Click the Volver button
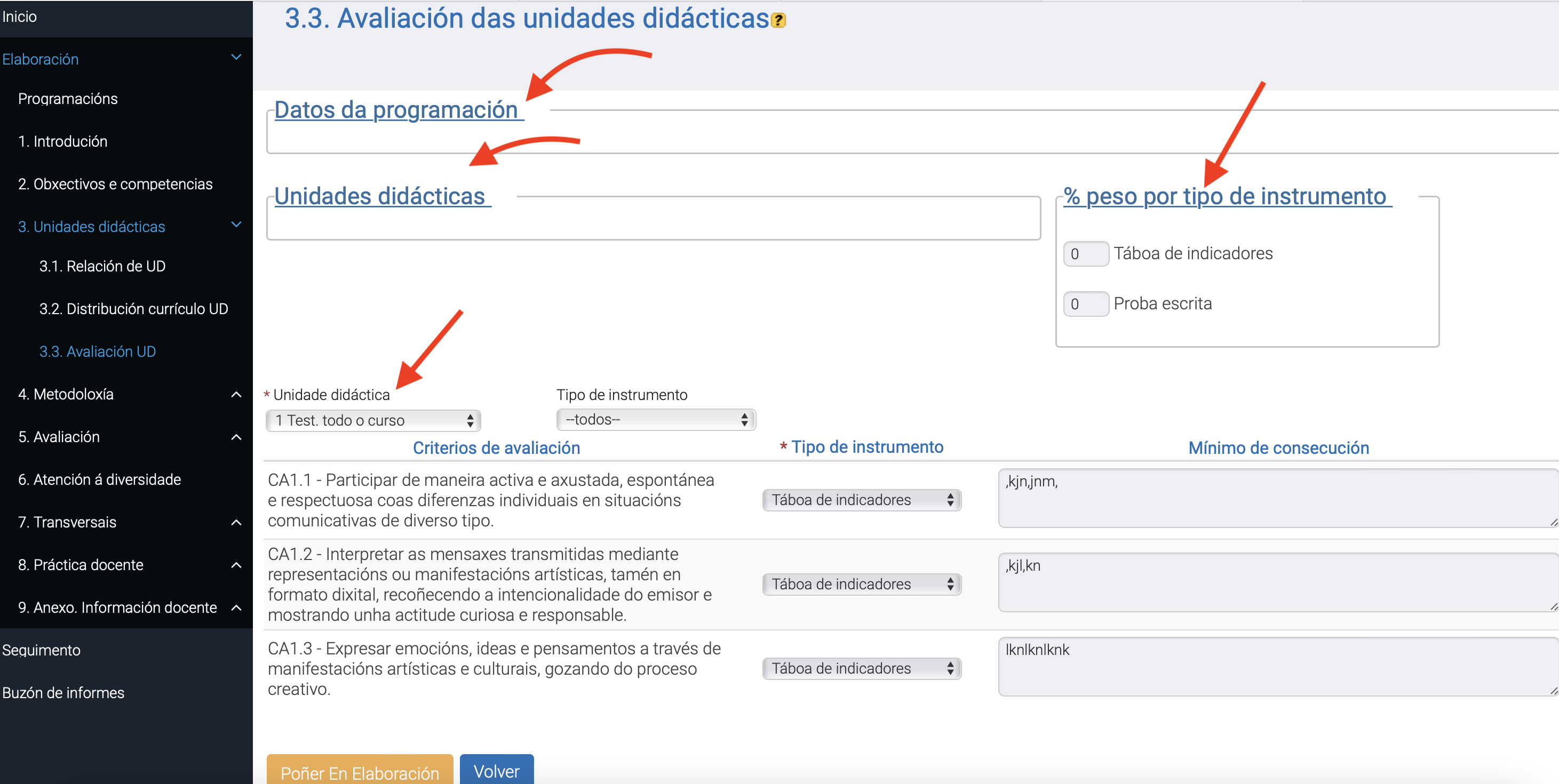1559x784 pixels. pyautogui.click(x=497, y=770)
